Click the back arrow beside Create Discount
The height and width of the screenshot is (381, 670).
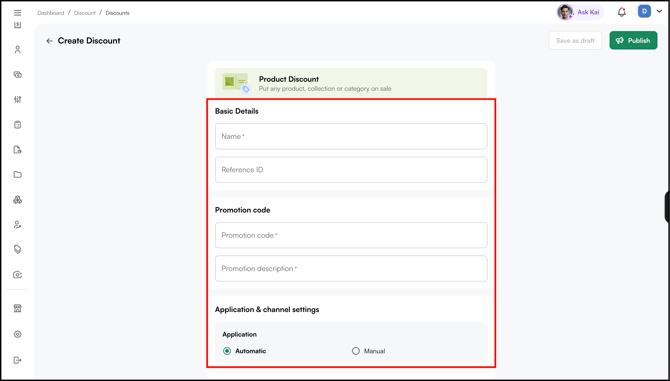tap(50, 41)
